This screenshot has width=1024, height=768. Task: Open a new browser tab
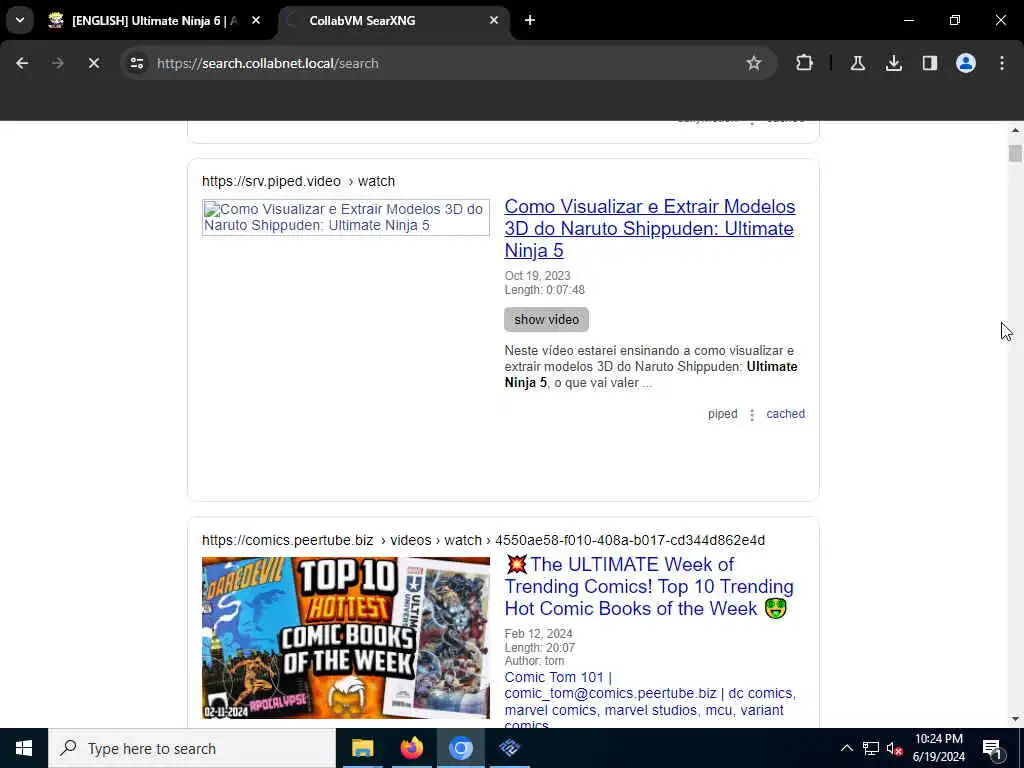pos(530,21)
